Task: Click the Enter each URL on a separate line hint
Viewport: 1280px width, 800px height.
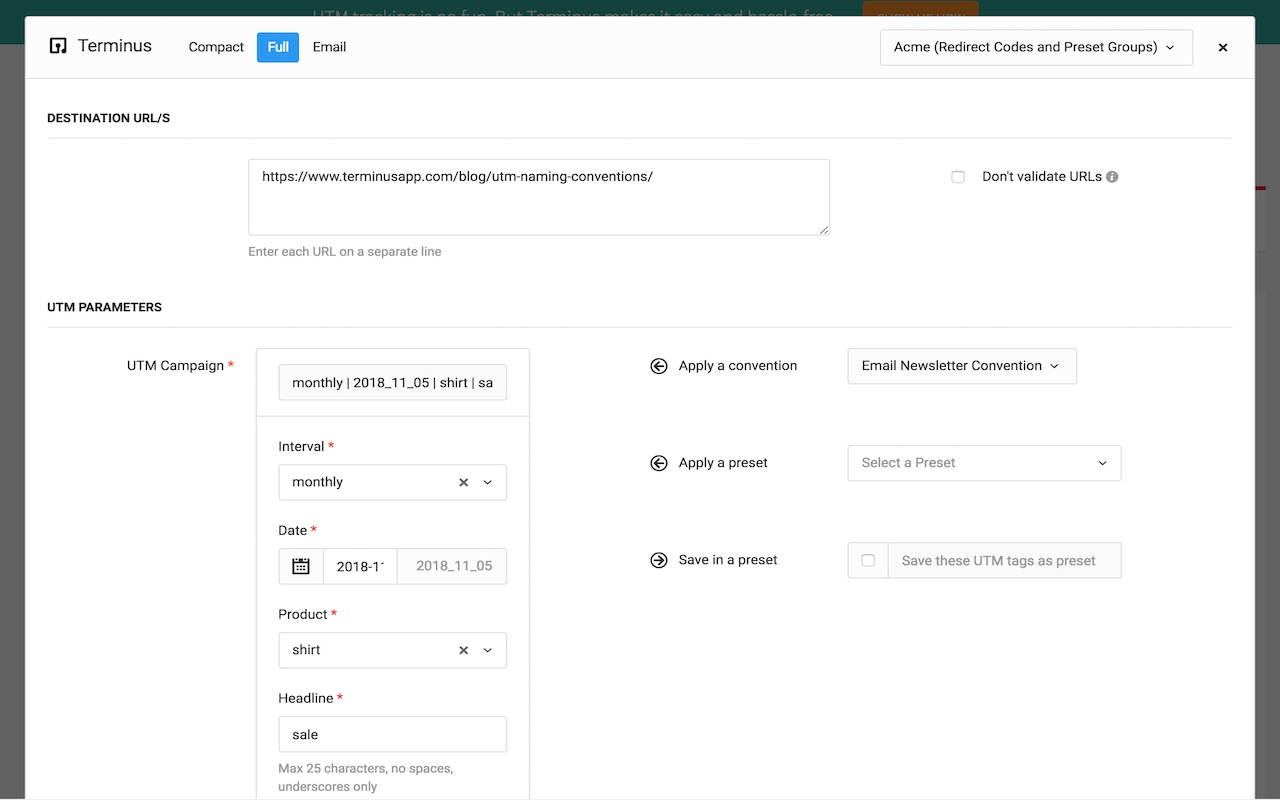Action: (344, 252)
